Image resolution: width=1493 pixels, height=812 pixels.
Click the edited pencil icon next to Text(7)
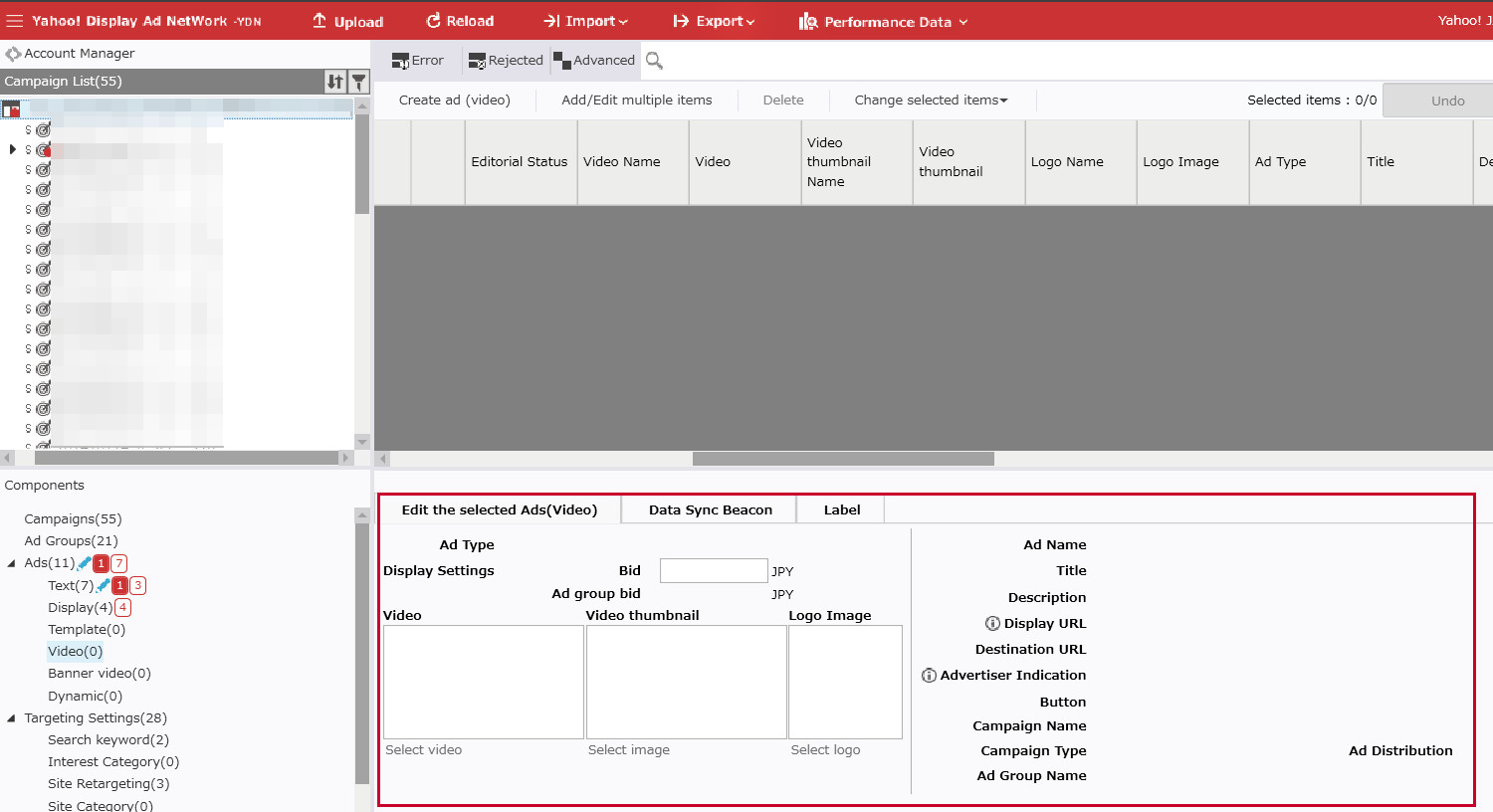(104, 585)
